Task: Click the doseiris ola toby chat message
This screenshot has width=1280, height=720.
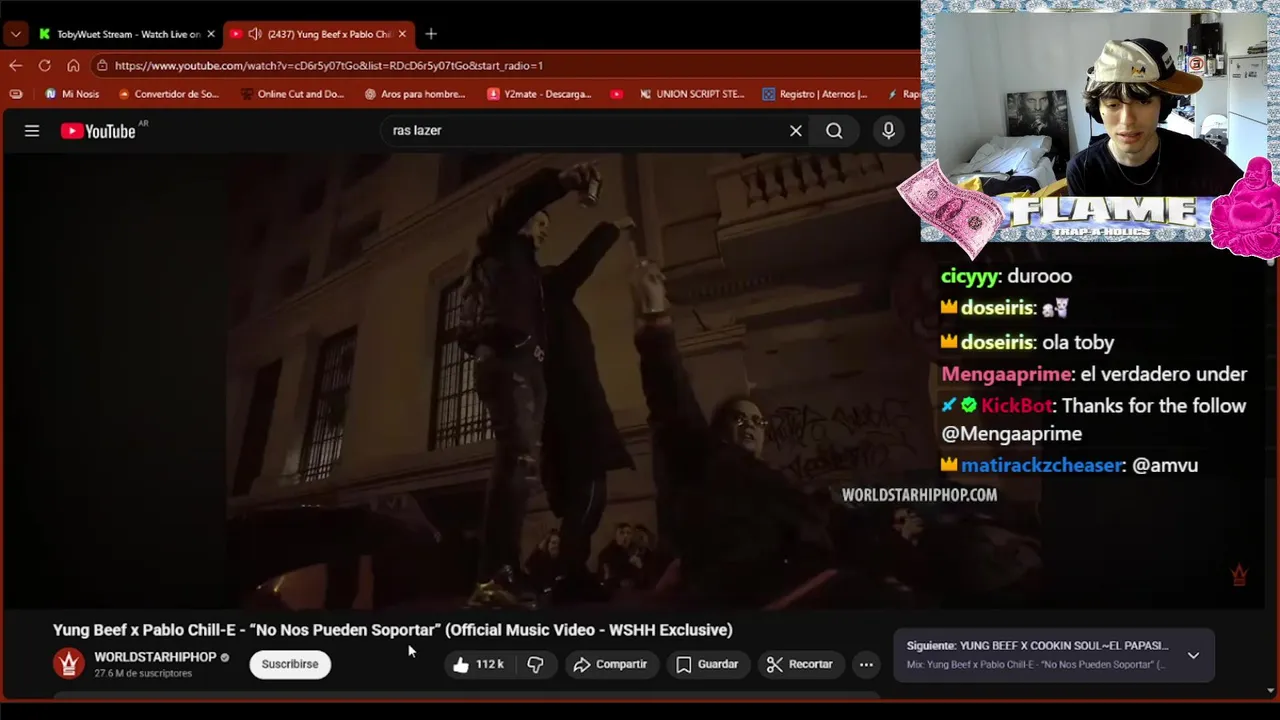Action: coord(1027,342)
